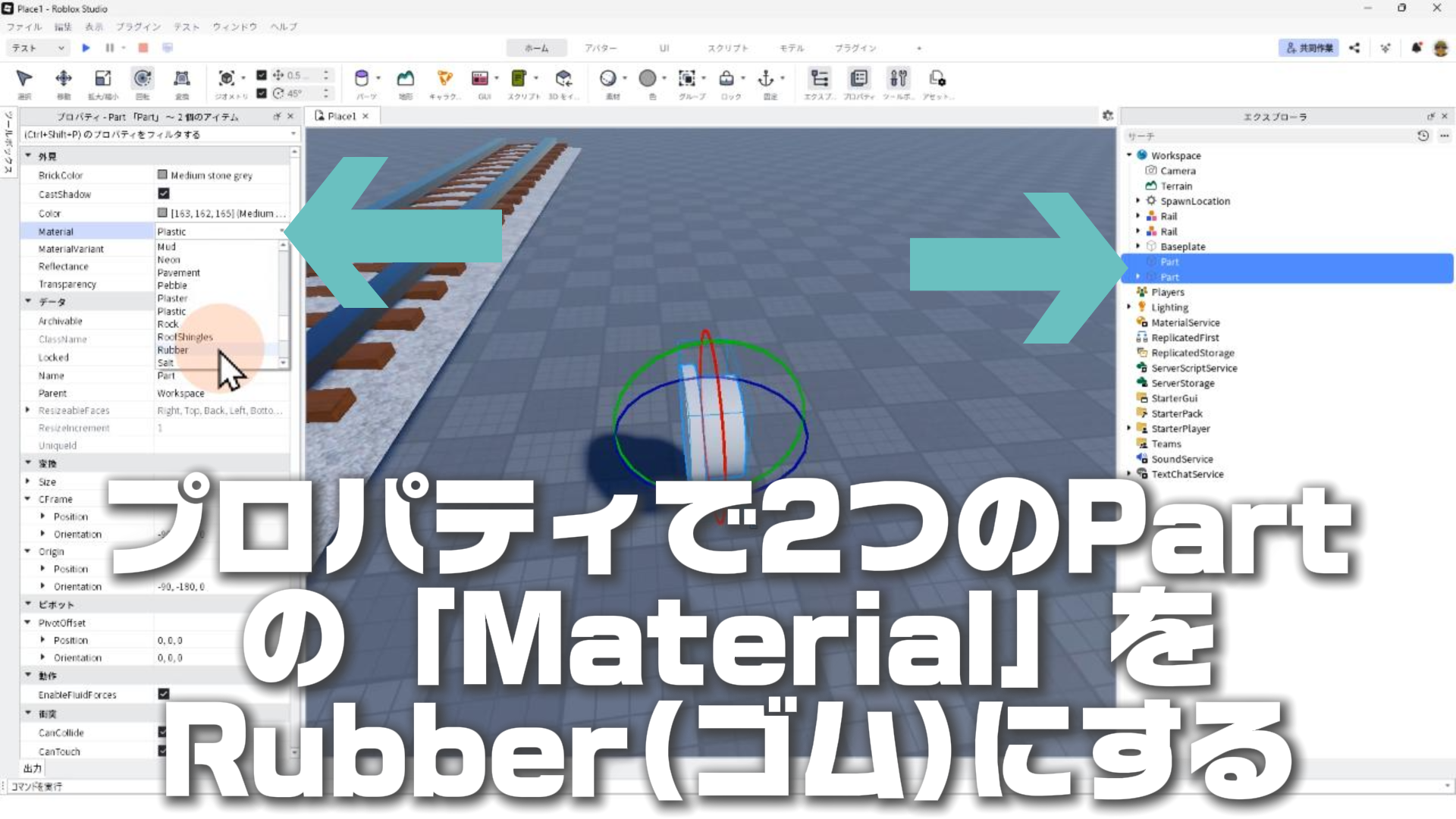Click the blue Play test button
Image resolution: width=1456 pixels, height=819 pixels.
[86, 48]
